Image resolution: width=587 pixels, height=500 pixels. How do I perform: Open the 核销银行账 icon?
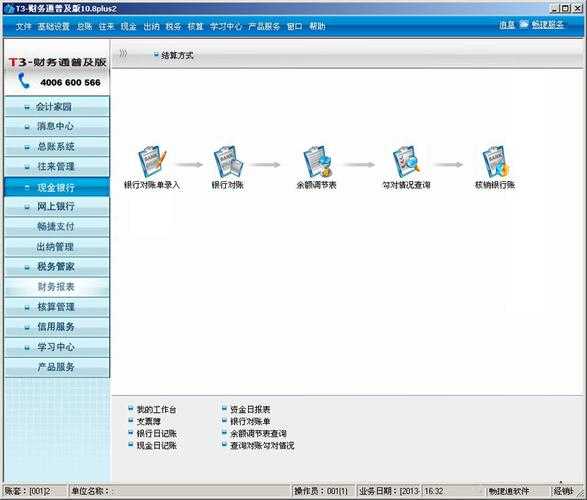point(495,162)
